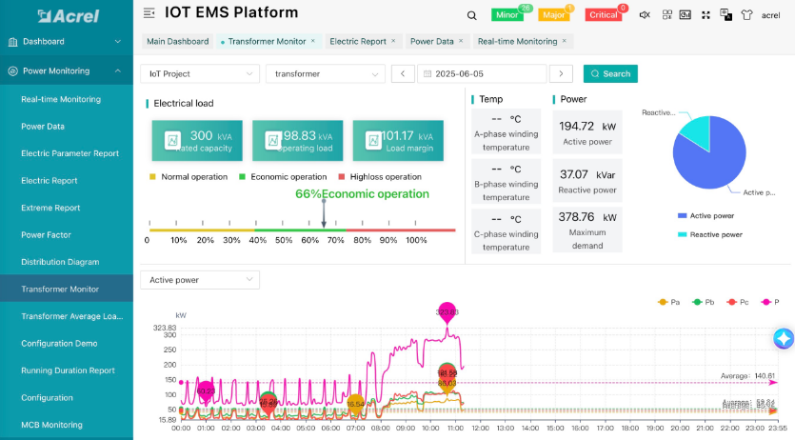
Task: Toggle Pb series in chart legend
Action: pos(702,301)
